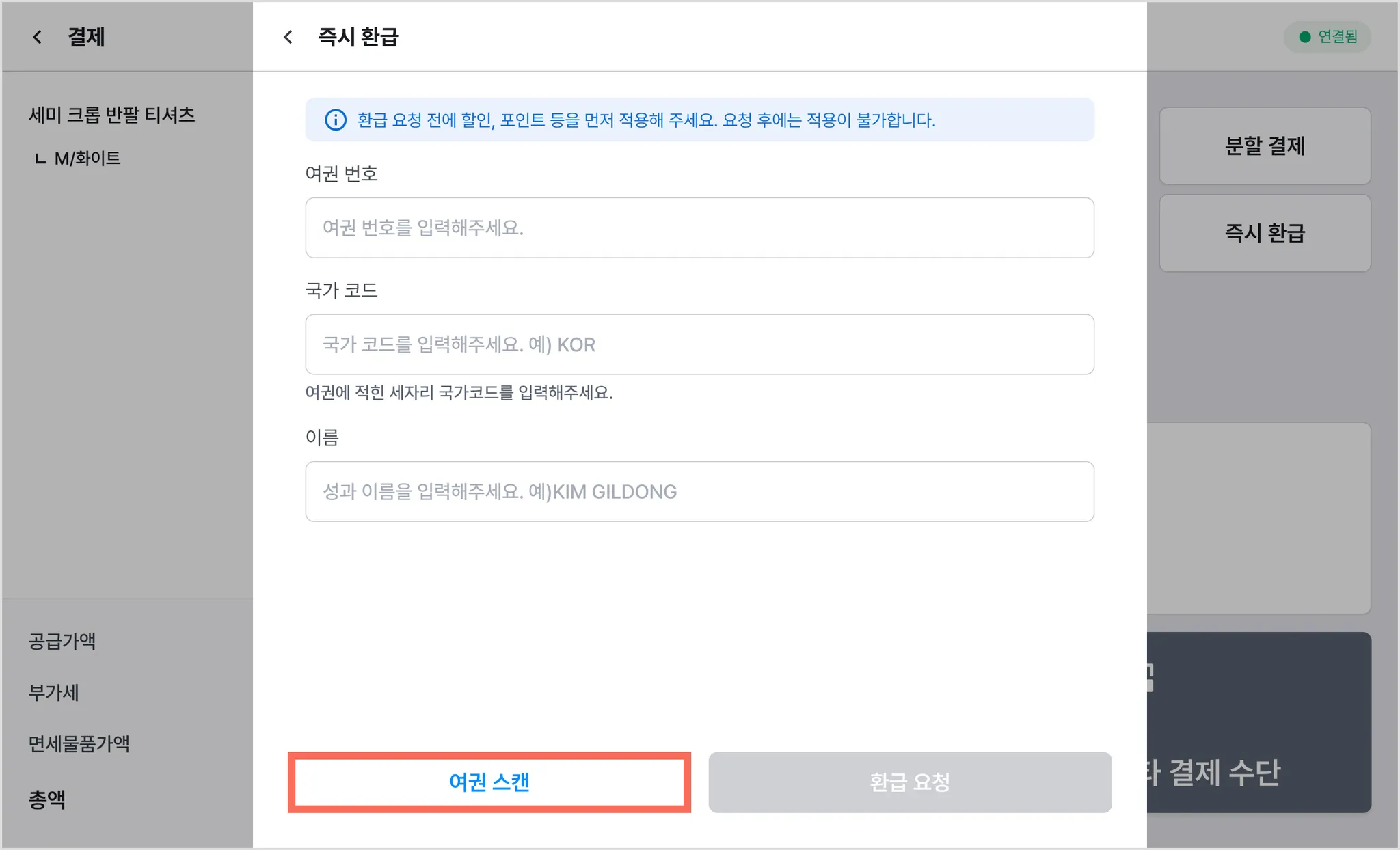This screenshot has height=850, width=1400.
Task: Click the blue notice banner text
Action: 646,120
